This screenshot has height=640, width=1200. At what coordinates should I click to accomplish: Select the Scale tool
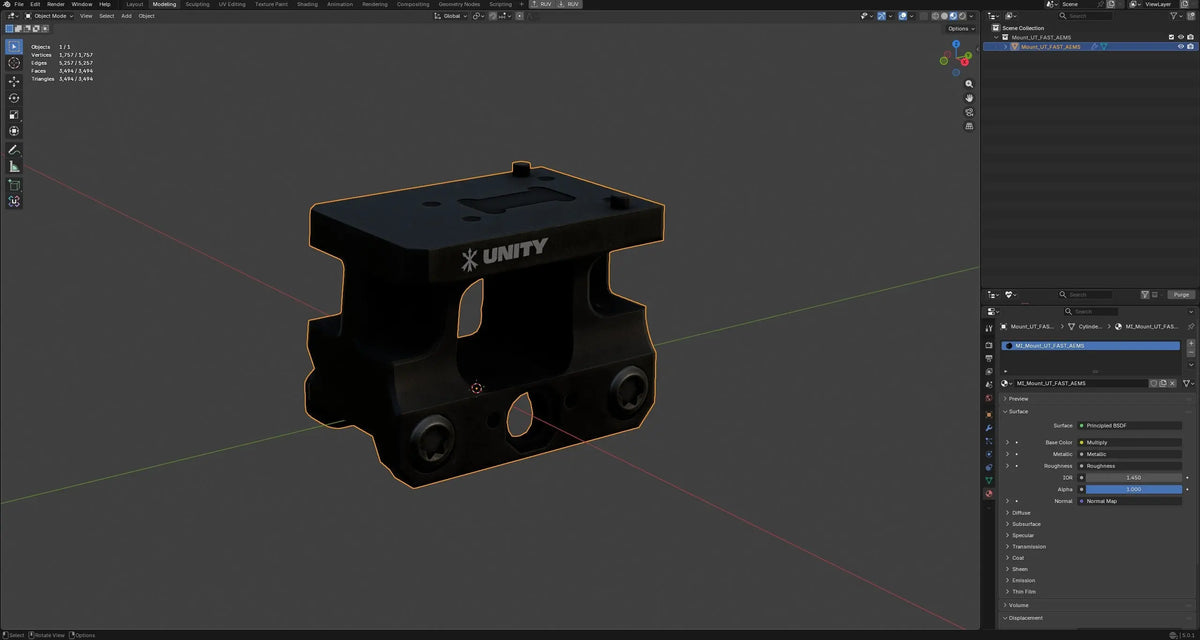tap(14, 114)
